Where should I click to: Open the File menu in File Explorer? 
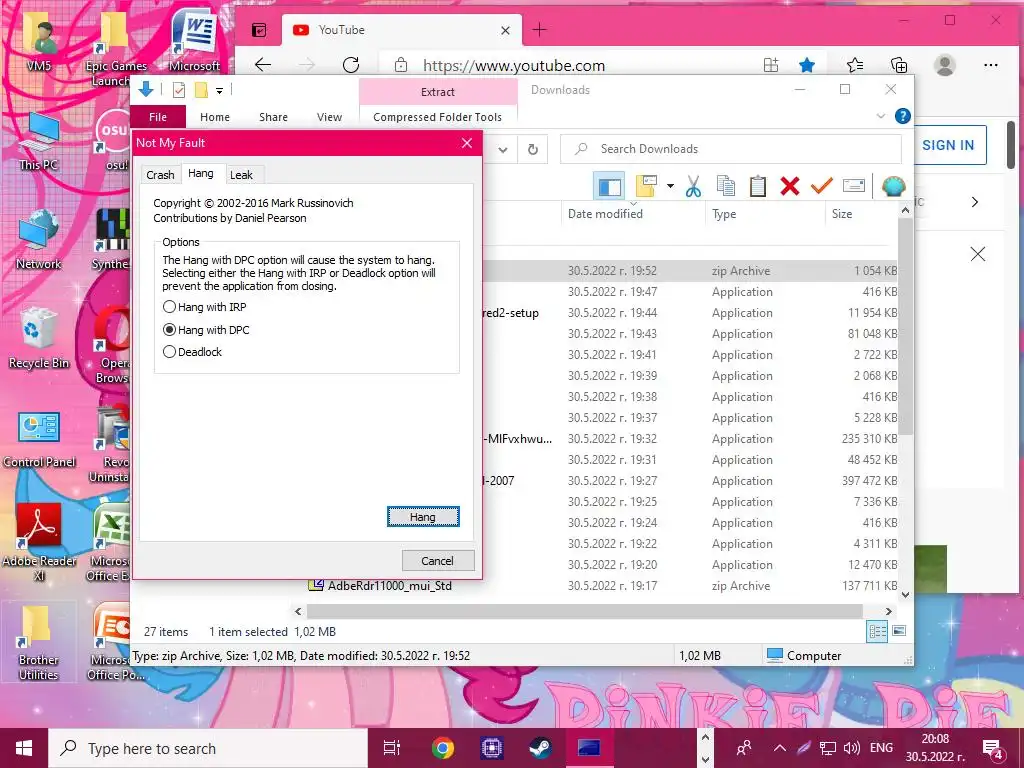158,117
